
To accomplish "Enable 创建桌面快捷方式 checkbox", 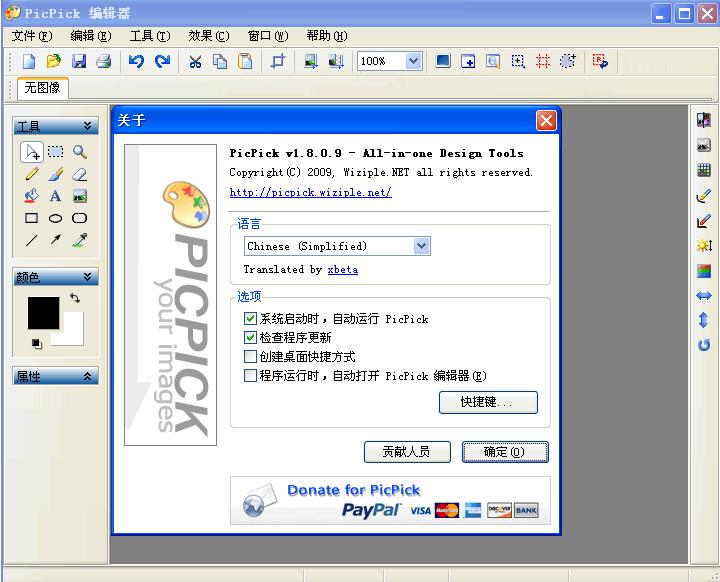I will pos(250,356).
